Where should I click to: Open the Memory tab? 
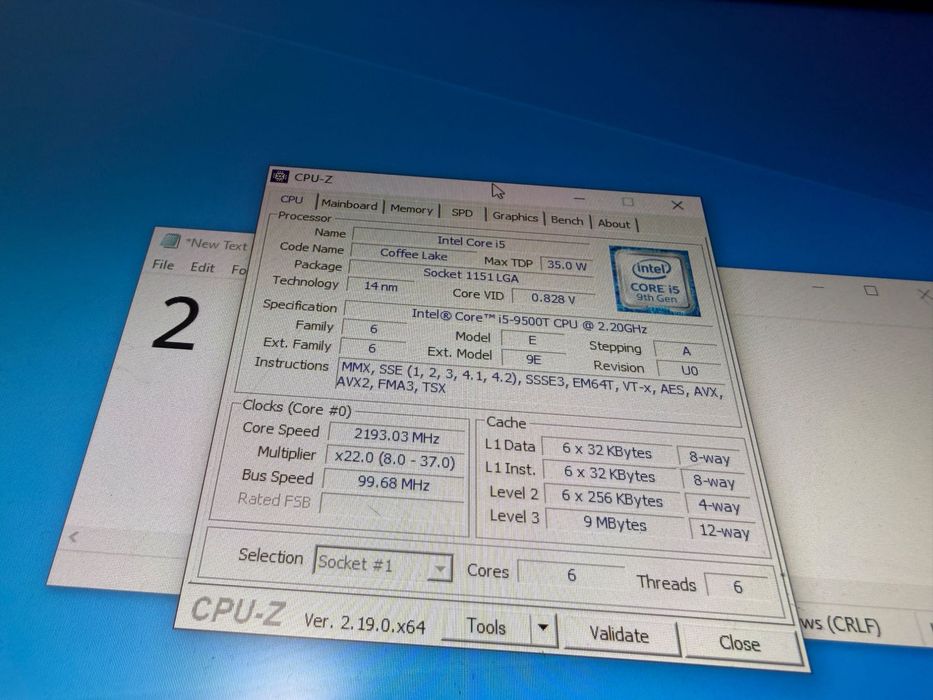pyautogui.click(x=411, y=209)
